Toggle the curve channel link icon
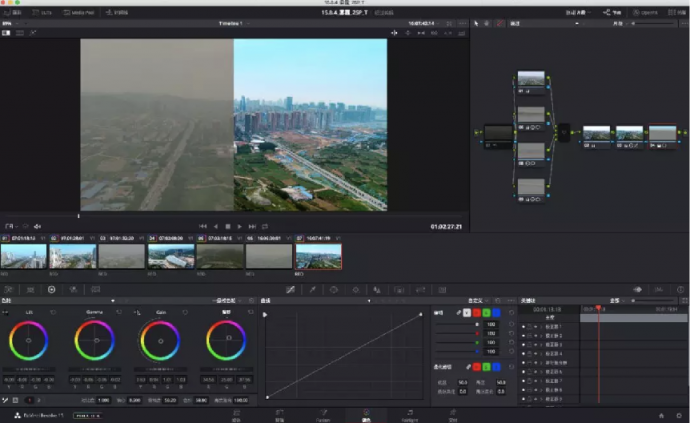 (459, 313)
